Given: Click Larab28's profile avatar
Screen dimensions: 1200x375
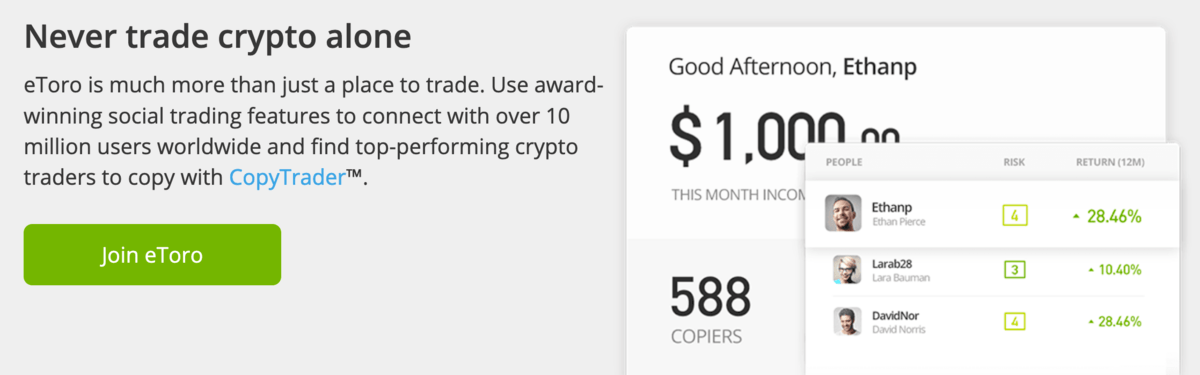Looking at the screenshot, I should pos(848,270).
